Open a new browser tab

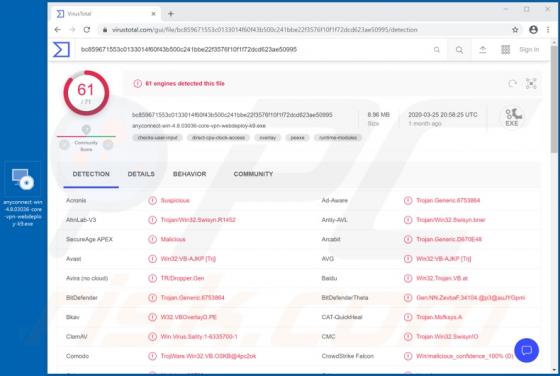point(171,14)
